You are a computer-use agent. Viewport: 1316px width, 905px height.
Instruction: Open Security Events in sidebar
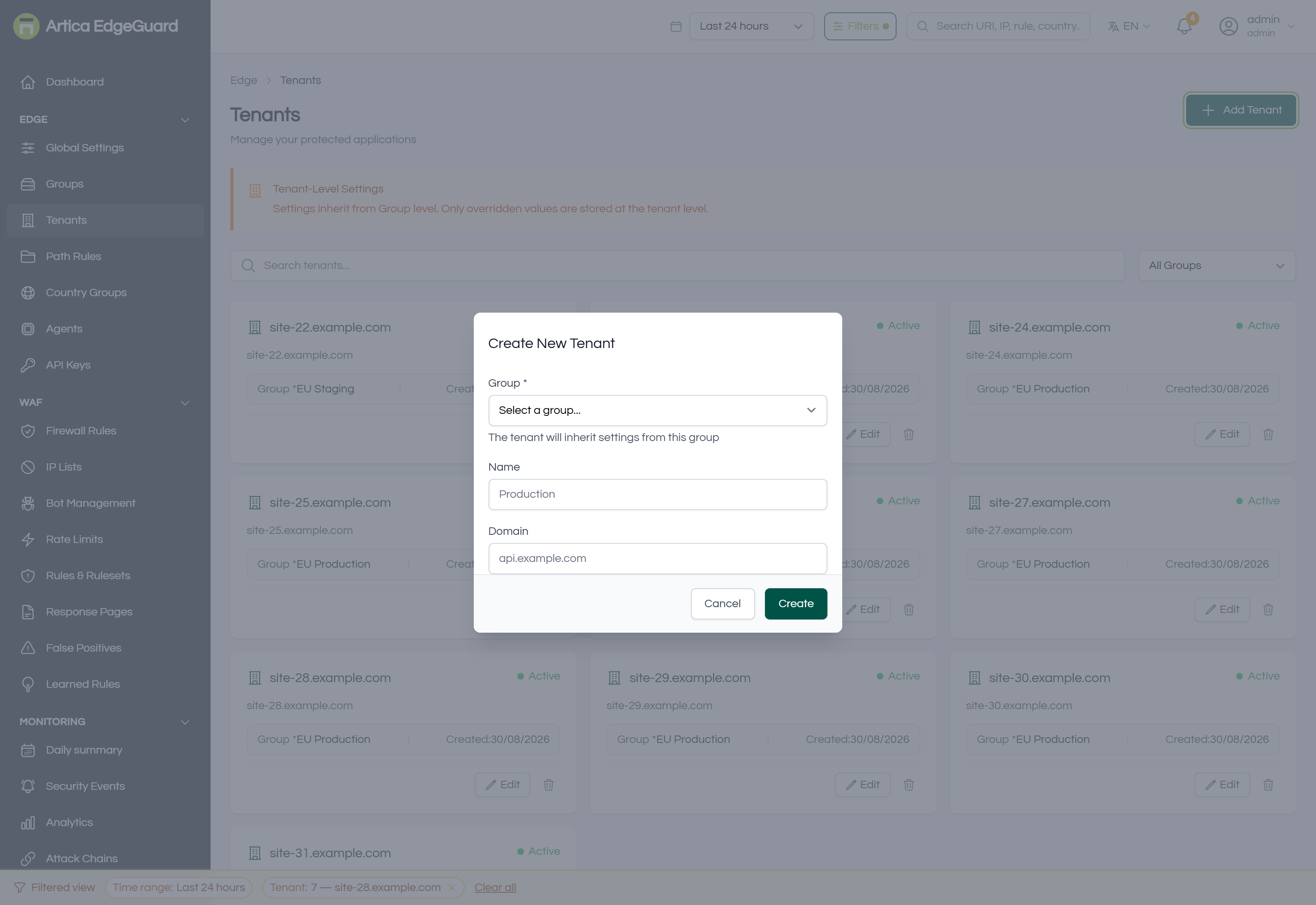coord(105,787)
